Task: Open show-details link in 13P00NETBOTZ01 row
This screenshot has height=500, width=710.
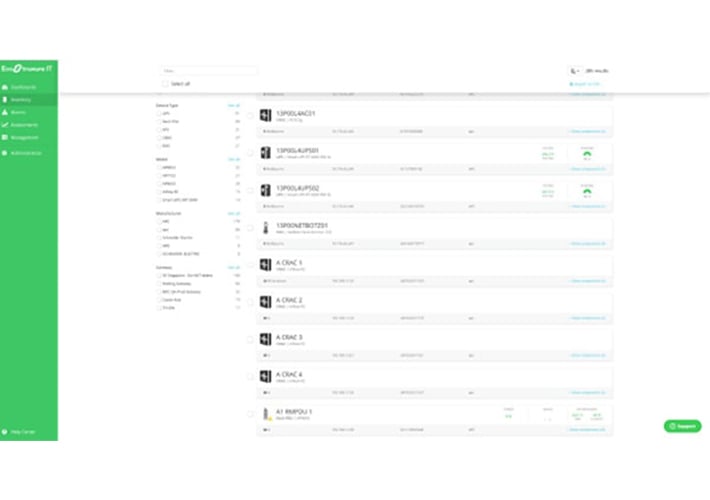Action: (587, 244)
